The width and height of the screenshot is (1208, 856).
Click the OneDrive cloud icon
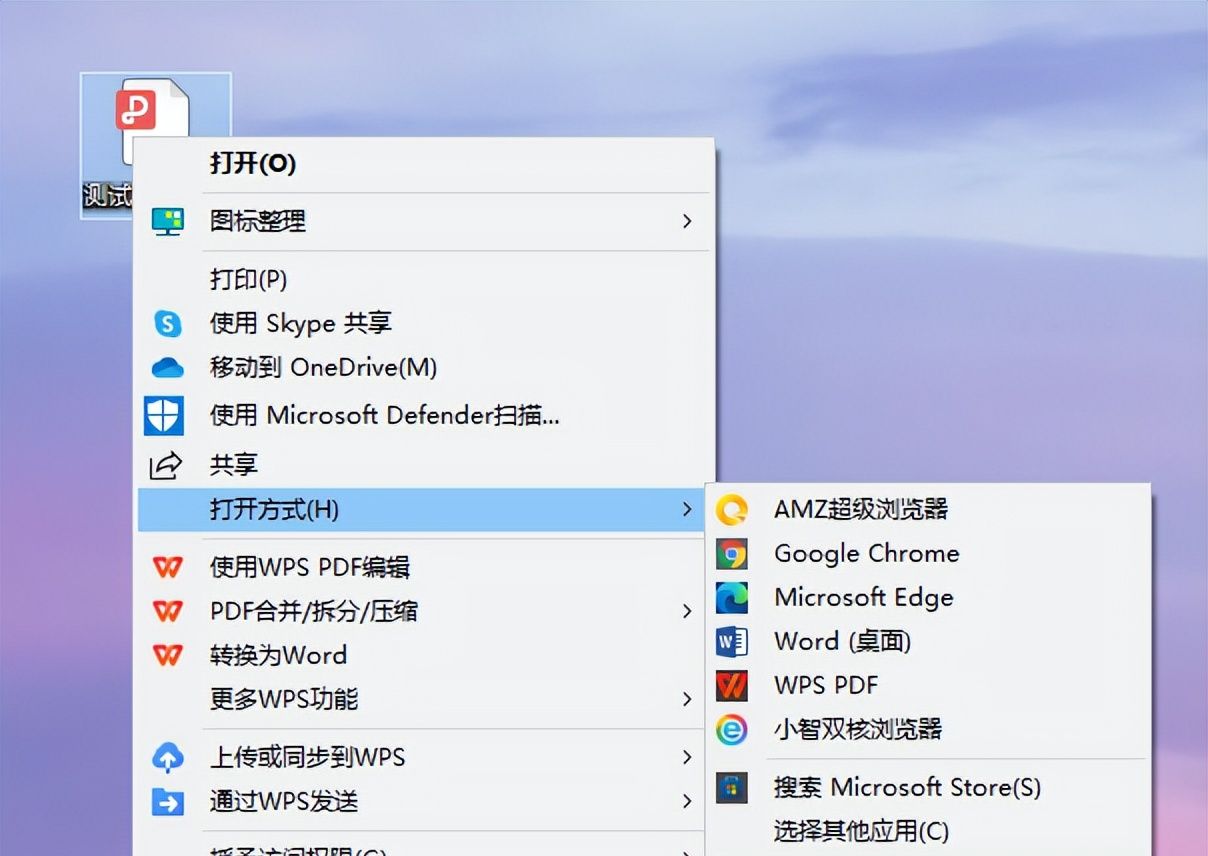click(167, 368)
